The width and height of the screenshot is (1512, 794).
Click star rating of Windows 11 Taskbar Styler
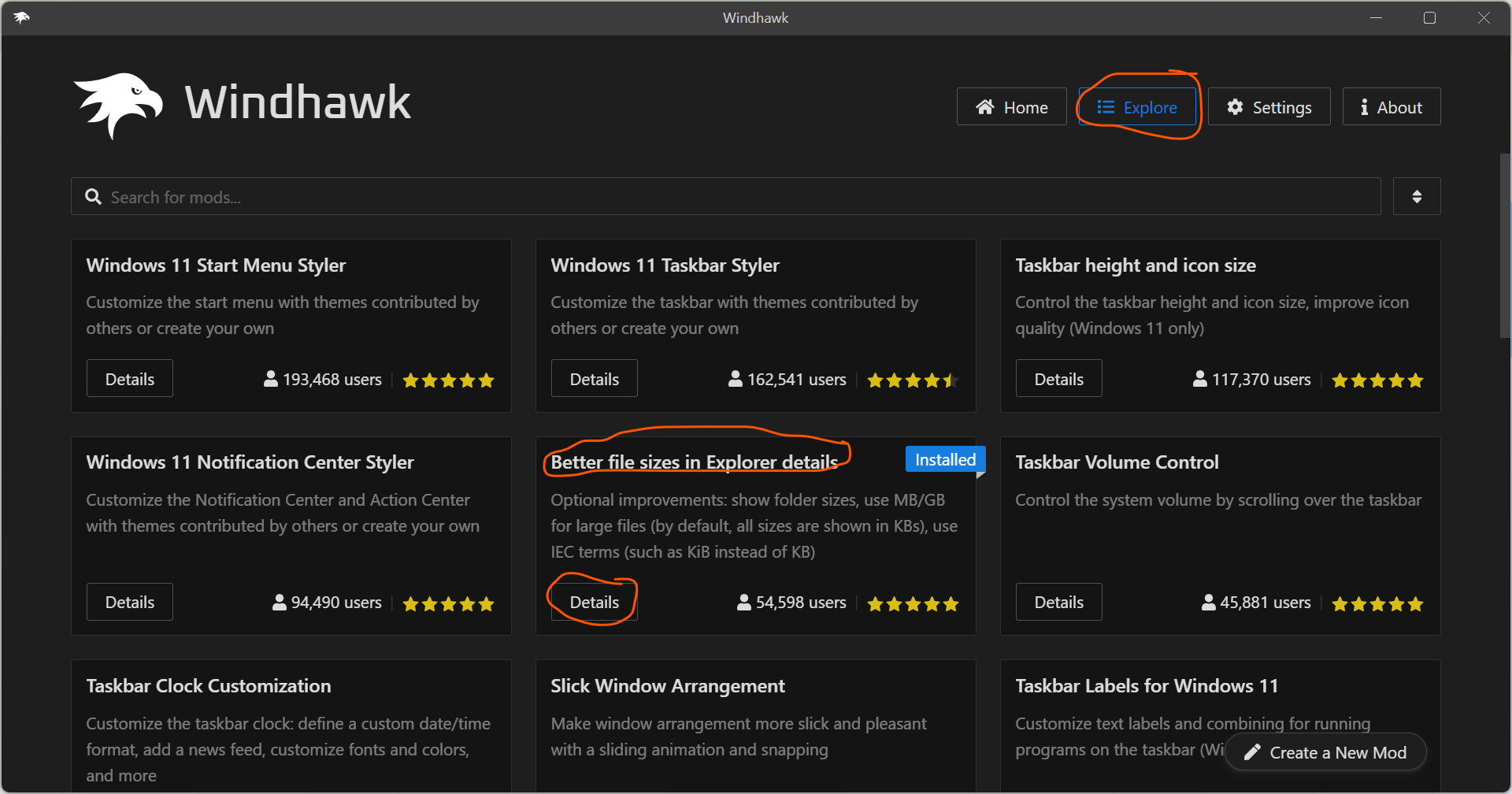(913, 380)
